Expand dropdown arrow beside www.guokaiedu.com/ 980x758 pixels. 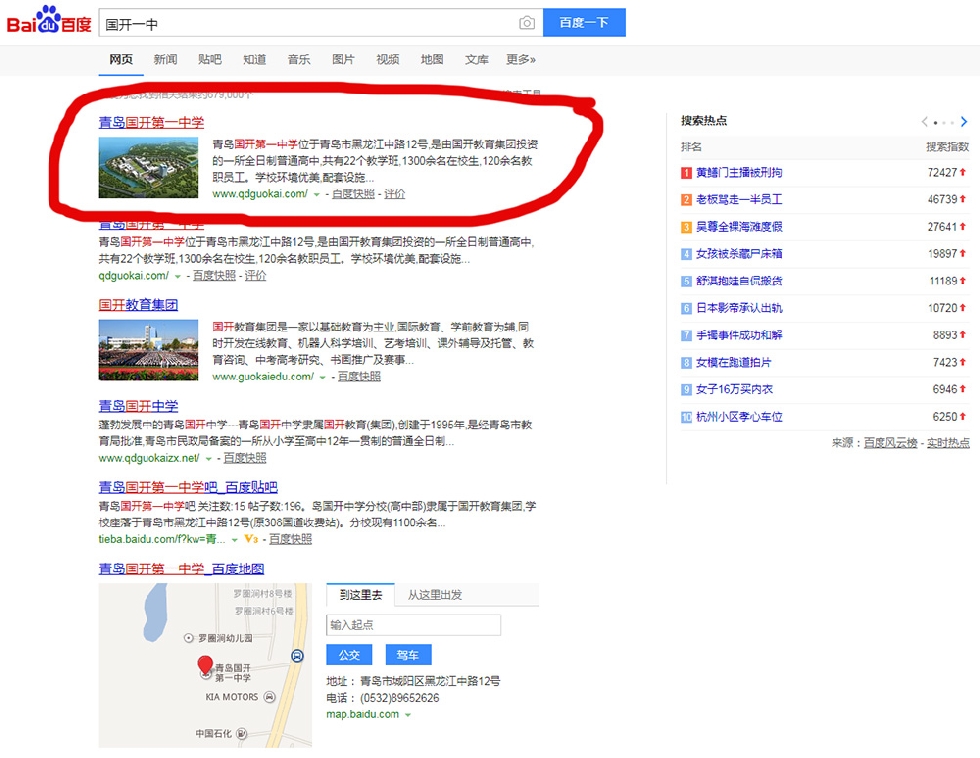[322, 377]
